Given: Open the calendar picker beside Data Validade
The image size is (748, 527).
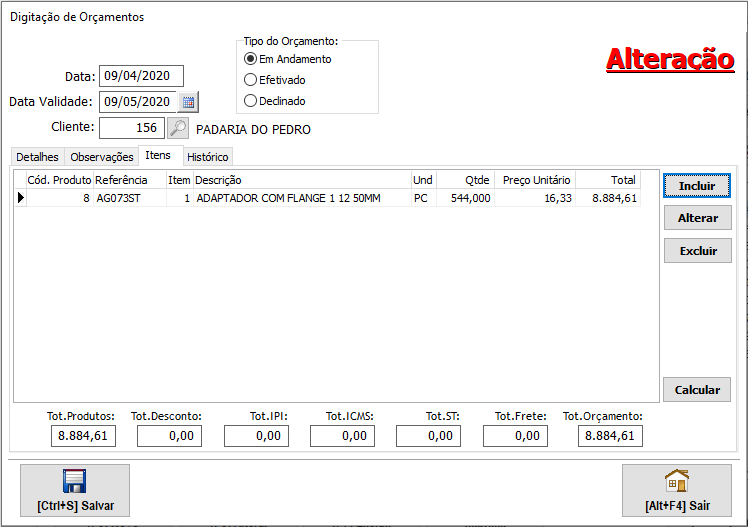Looking at the screenshot, I should coord(188,102).
